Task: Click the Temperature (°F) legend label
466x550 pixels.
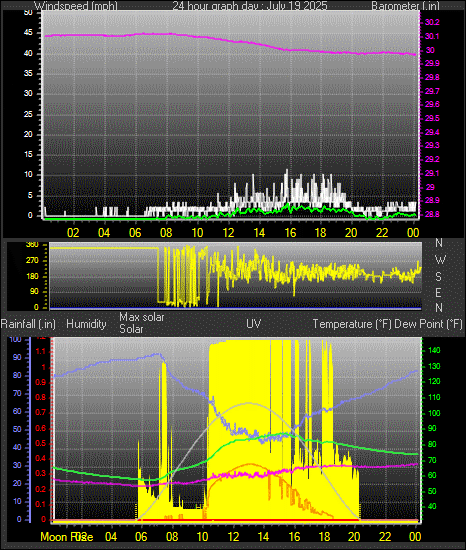Action: [352, 324]
